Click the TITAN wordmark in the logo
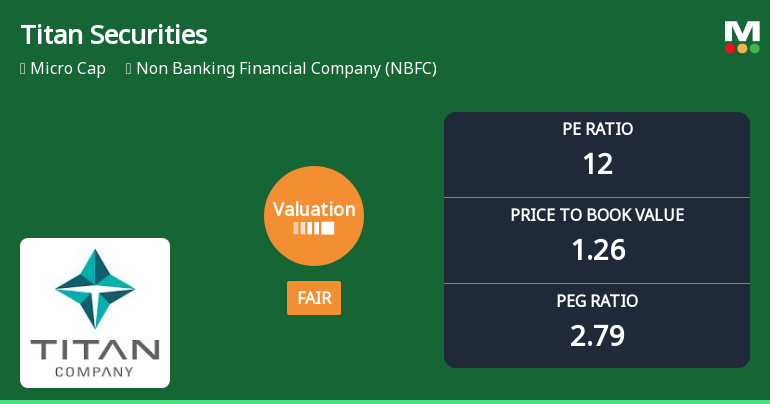Screen dimensions: 770x404 point(95,350)
